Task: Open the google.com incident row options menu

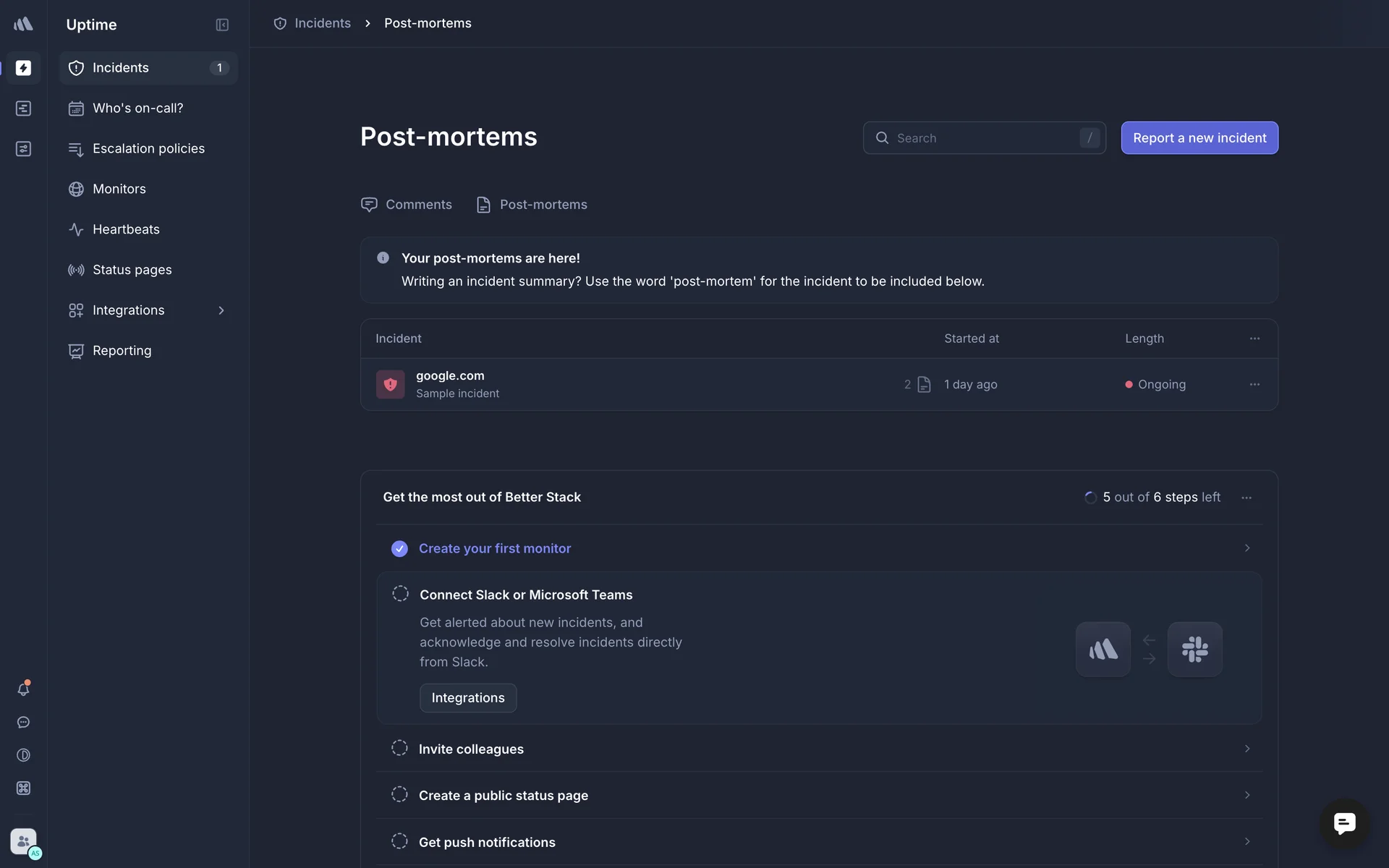Action: coord(1254,384)
